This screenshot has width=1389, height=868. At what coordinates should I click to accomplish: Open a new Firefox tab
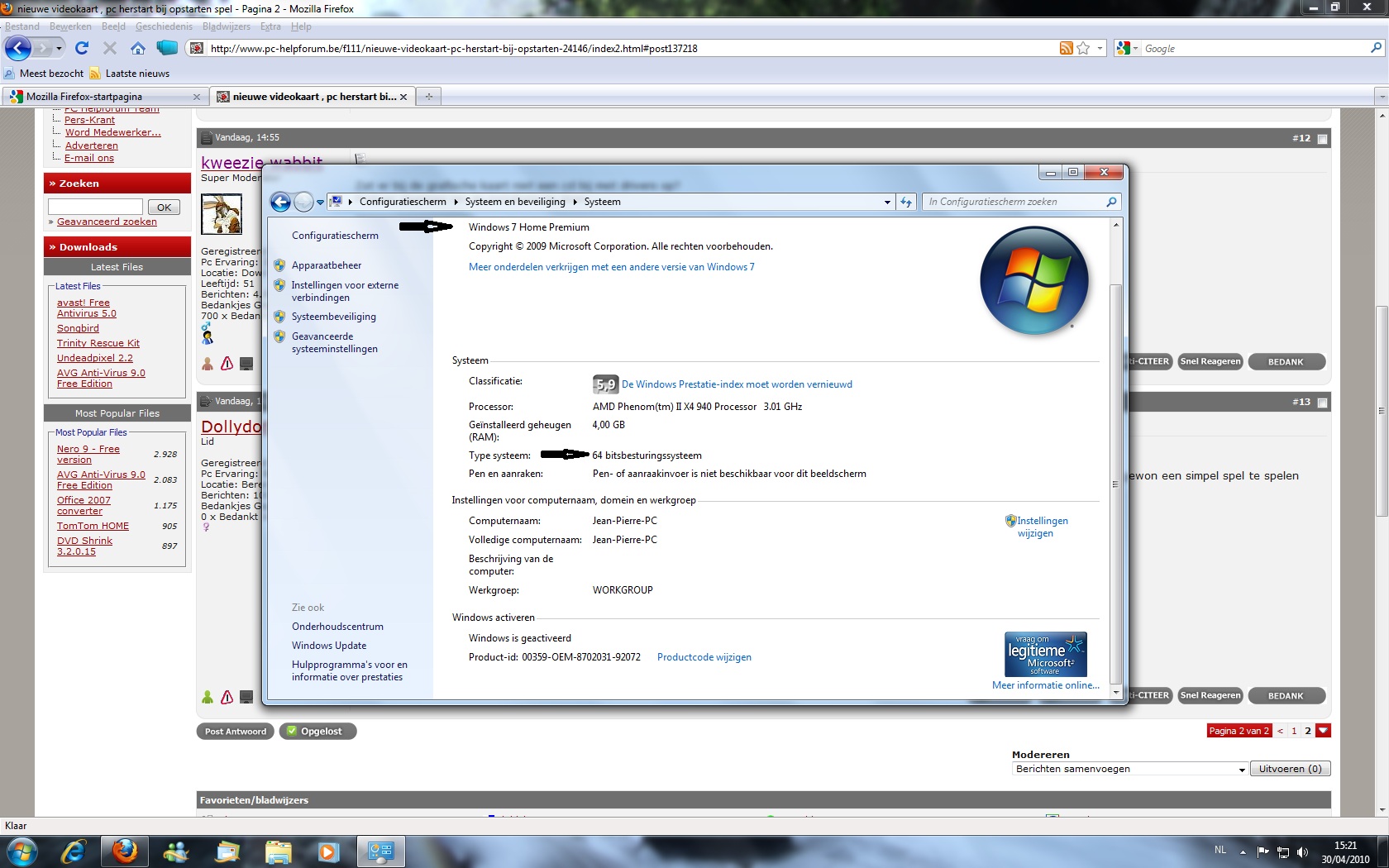428,97
